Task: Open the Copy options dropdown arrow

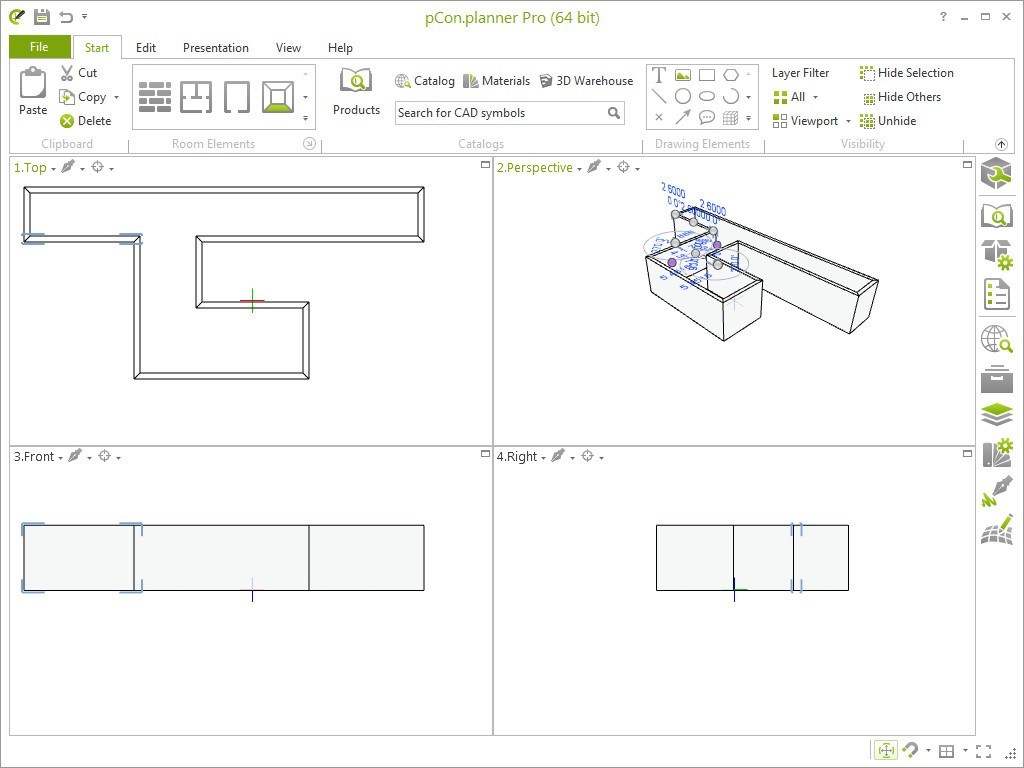Action: (x=116, y=97)
